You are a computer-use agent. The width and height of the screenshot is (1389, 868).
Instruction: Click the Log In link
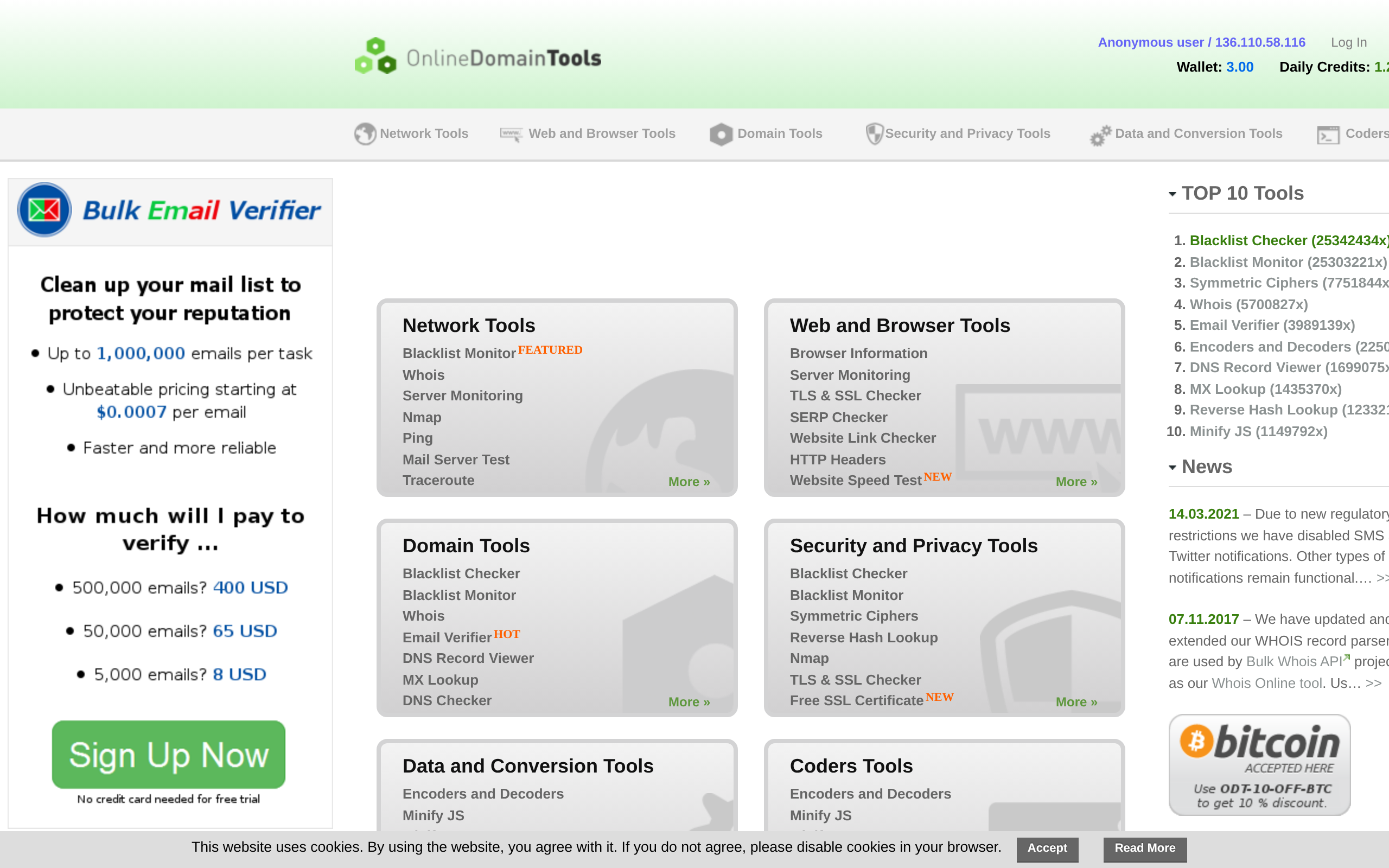click(1348, 42)
